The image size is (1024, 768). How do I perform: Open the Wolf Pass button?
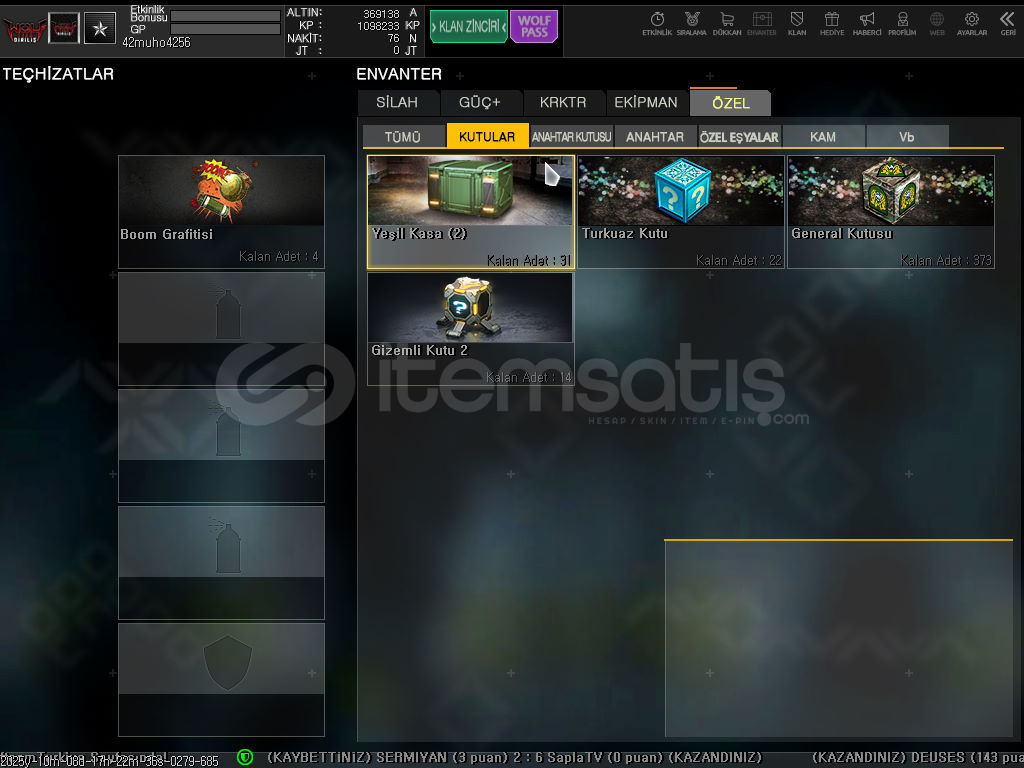(x=534, y=27)
